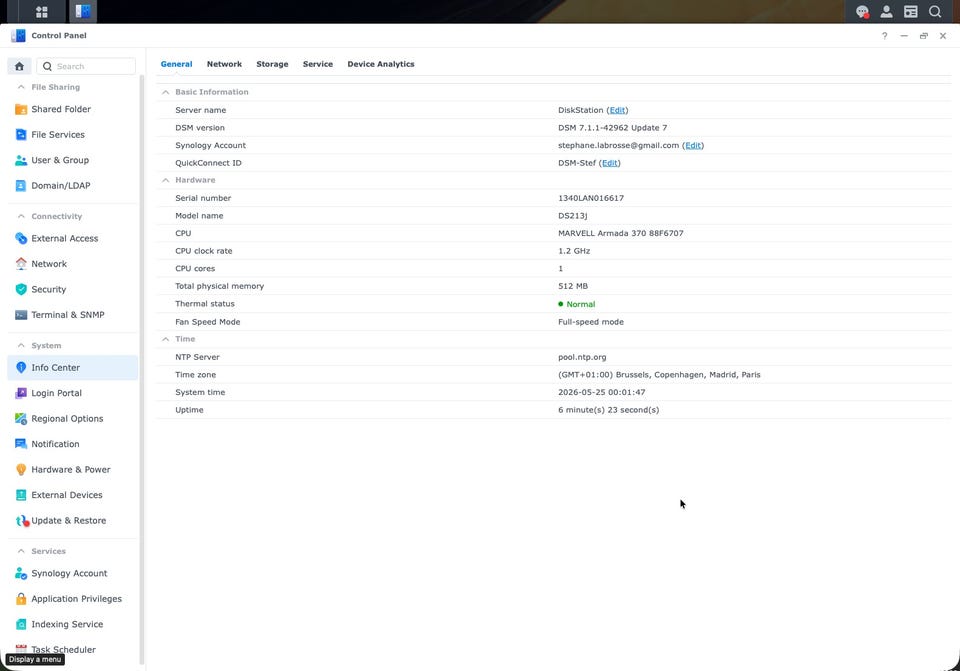Open Regional Options

coord(73,419)
